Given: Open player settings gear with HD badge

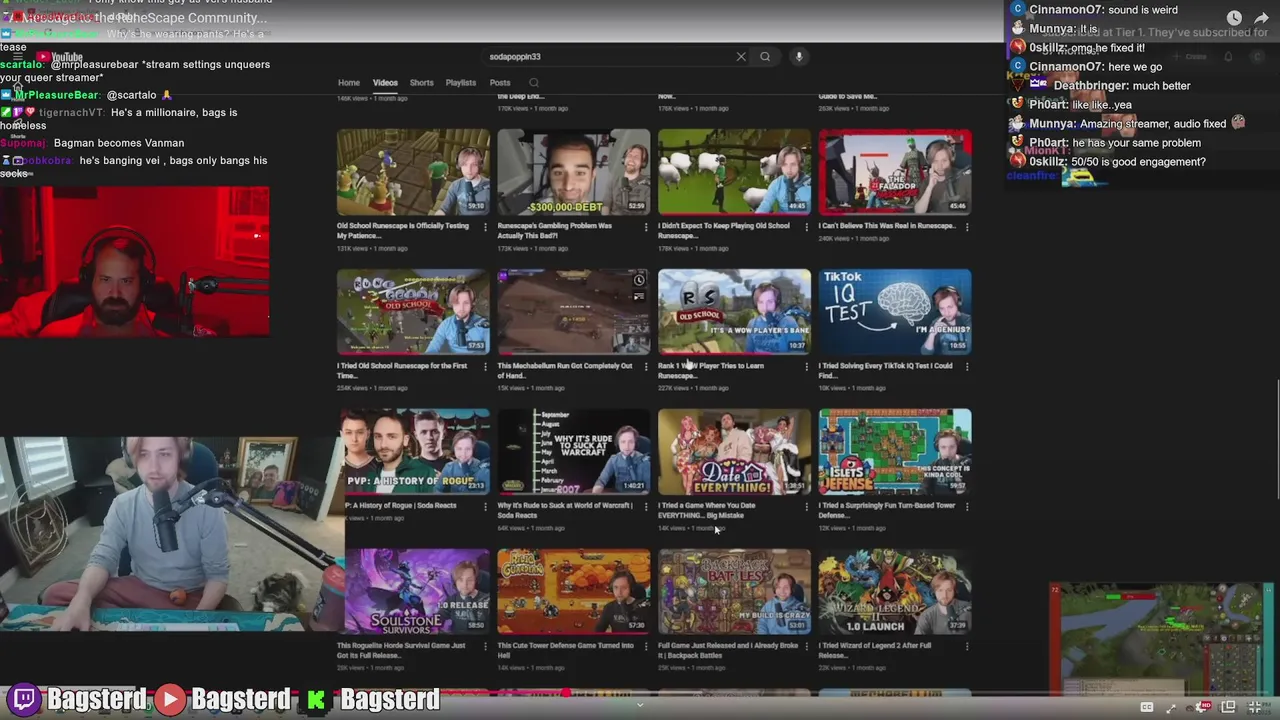Looking at the screenshot, I should [1203, 707].
